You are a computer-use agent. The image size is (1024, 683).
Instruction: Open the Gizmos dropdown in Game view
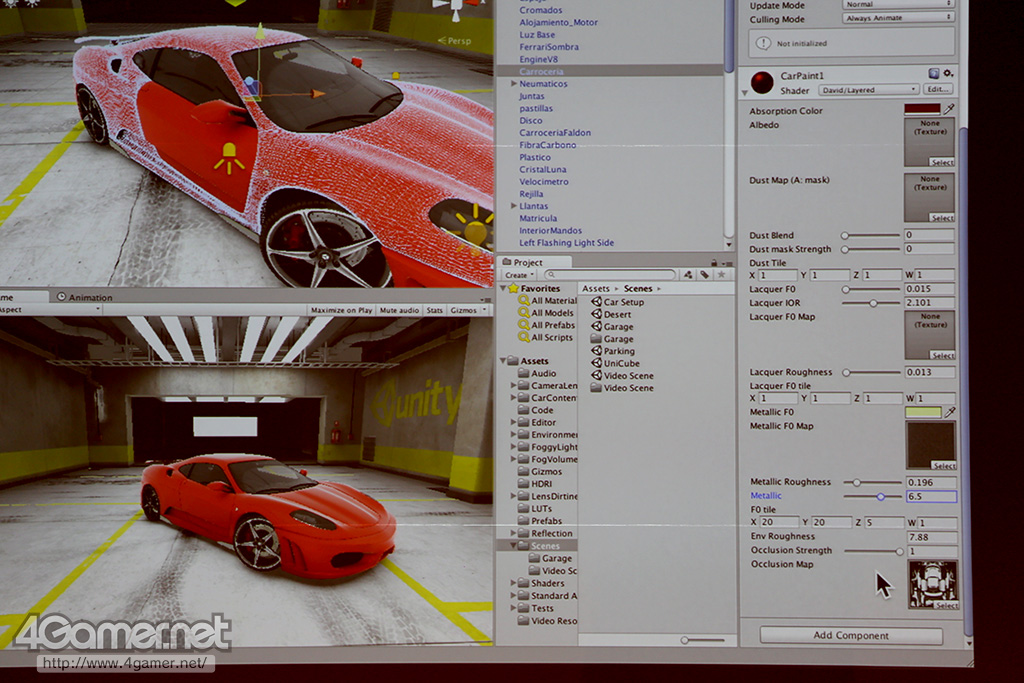pyautogui.click(x=468, y=310)
